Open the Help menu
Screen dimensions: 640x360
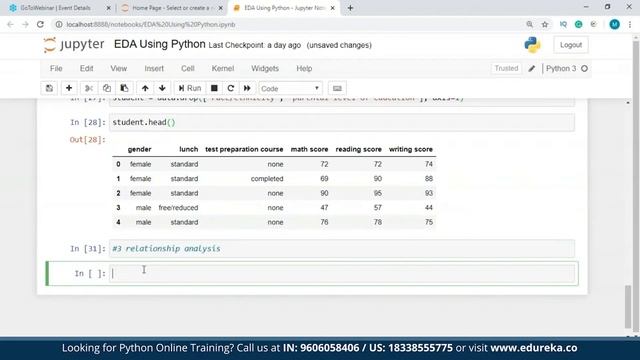pyautogui.click(x=304, y=69)
